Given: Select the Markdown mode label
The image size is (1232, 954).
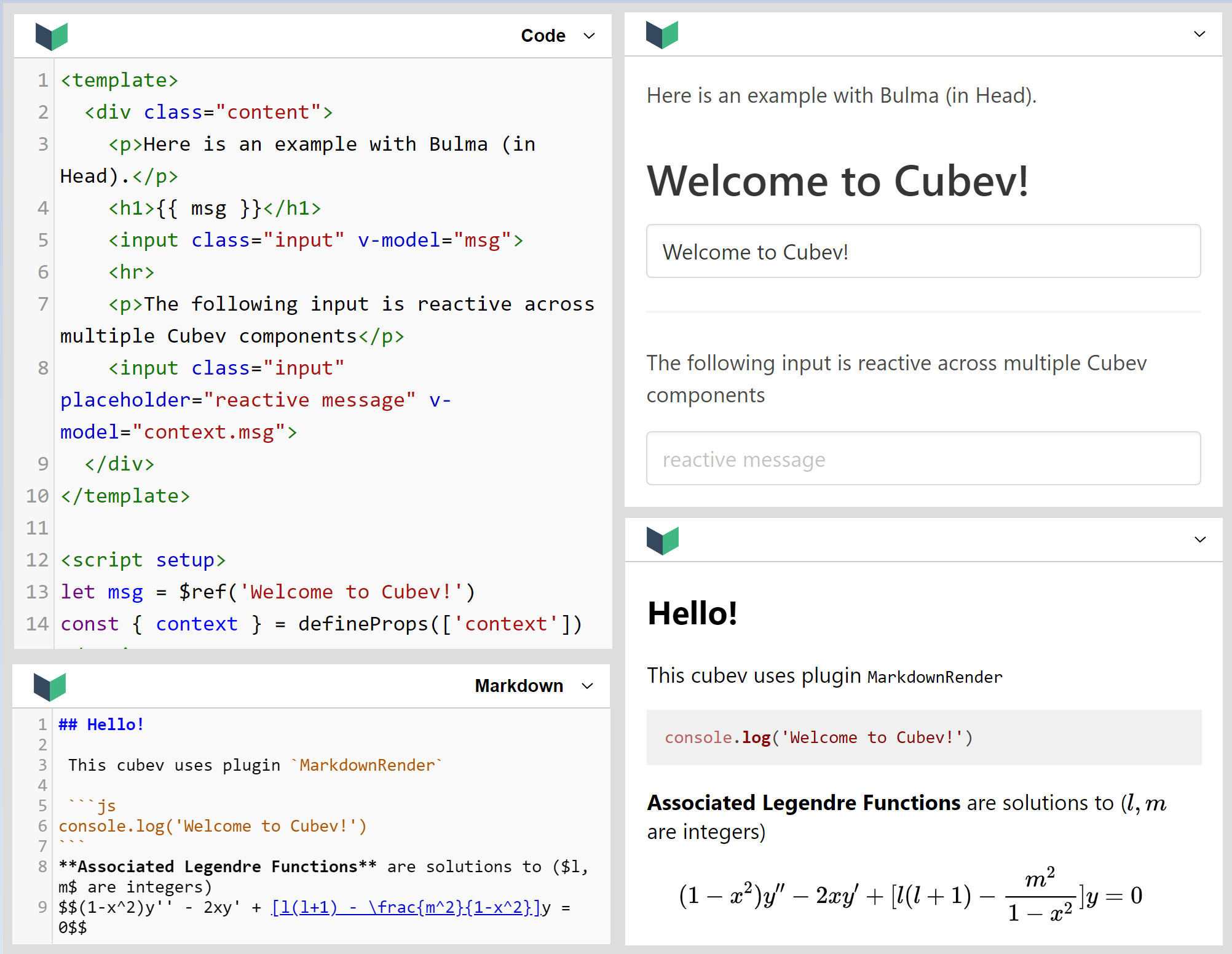Looking at the screenshot, I should pos(518,686).
